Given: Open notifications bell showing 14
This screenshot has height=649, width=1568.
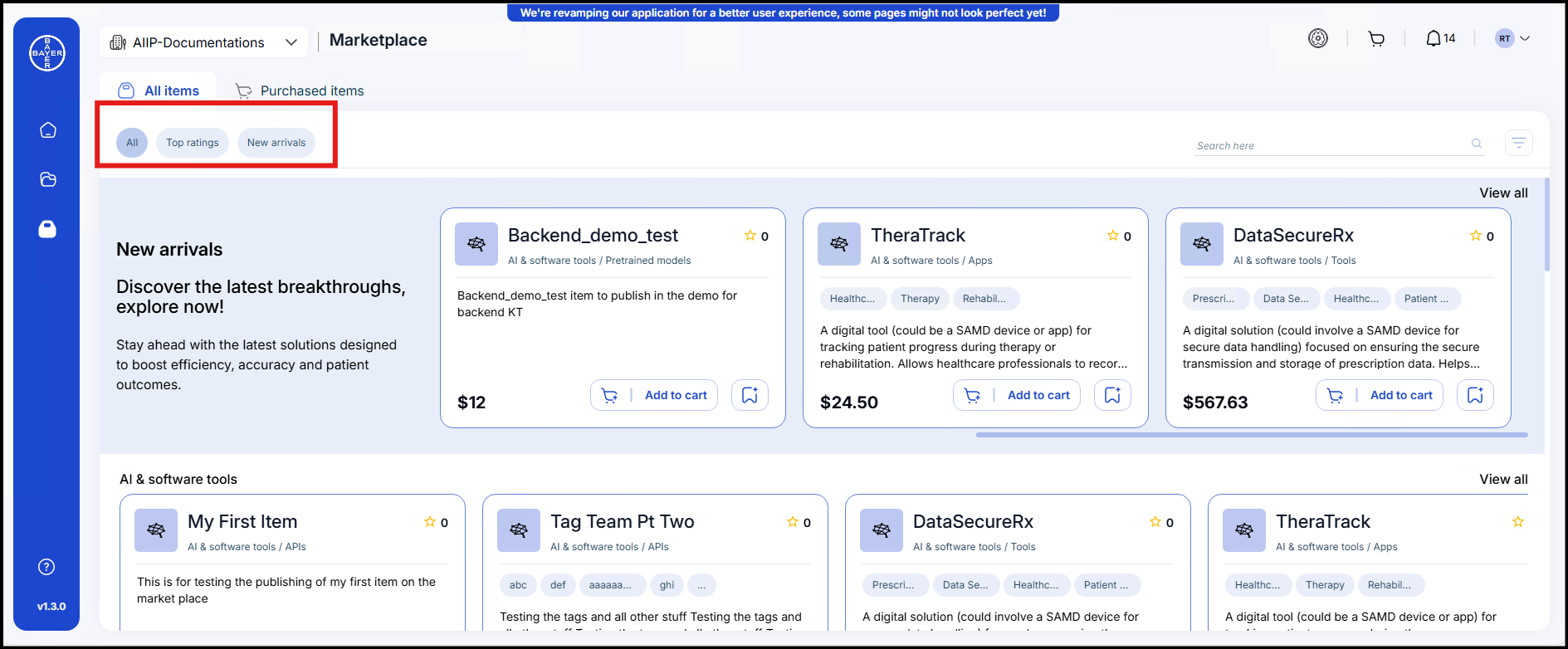Looking at the screenshot, I should pyautogui.click(x=1441, y=38).
